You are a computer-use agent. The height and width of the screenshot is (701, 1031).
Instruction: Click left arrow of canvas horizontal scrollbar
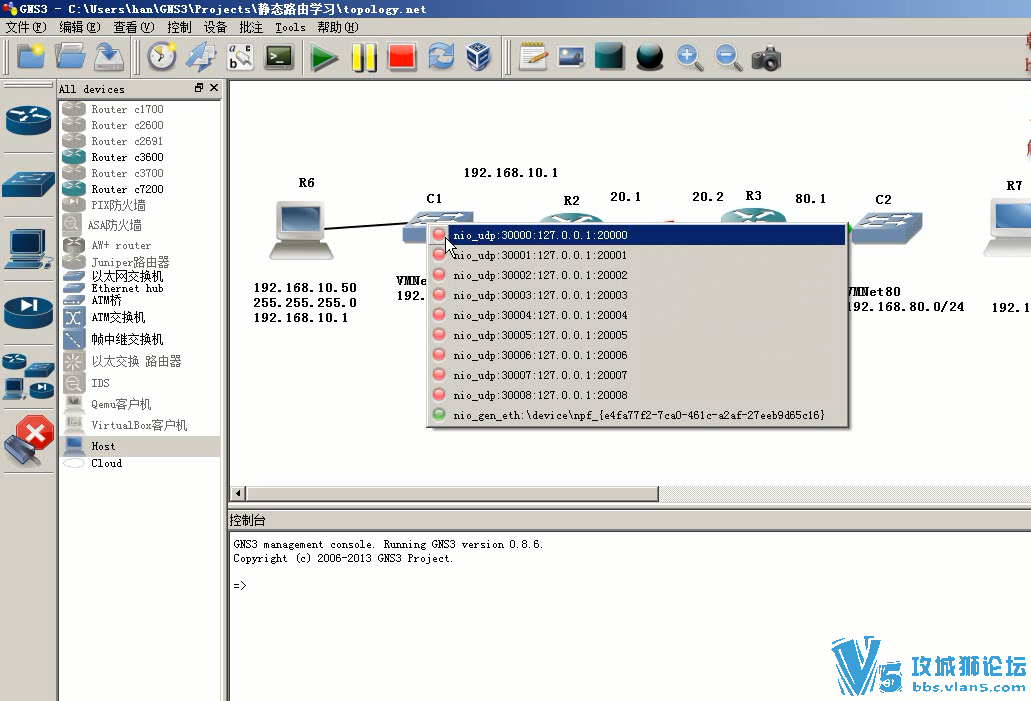(238, 493)
